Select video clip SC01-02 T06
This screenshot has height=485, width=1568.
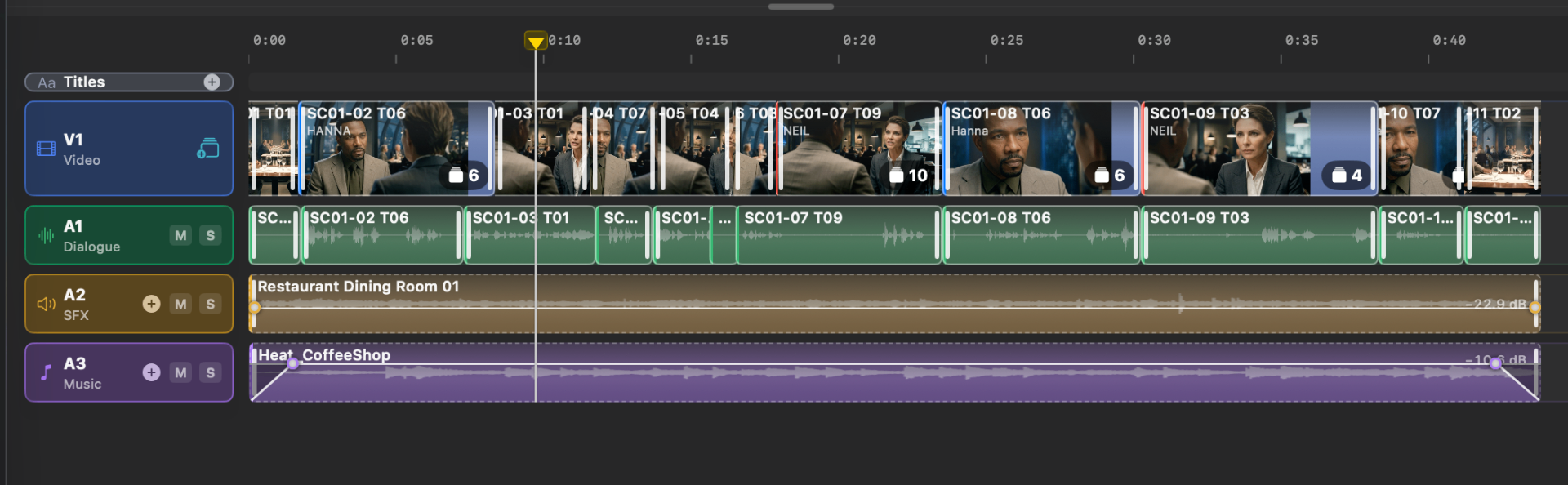(x=397, y=149)
